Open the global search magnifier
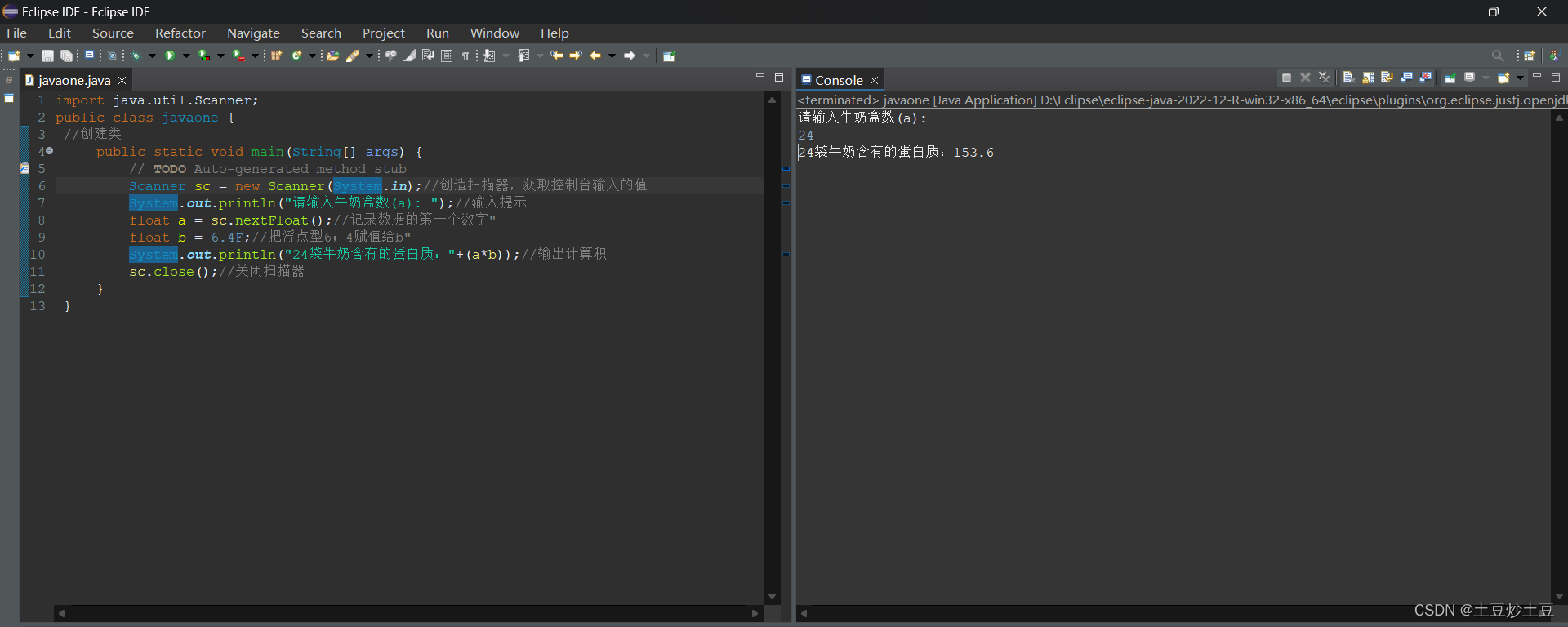The height and width of the screenshot is (627, 1568). (x=1498, y=56)
